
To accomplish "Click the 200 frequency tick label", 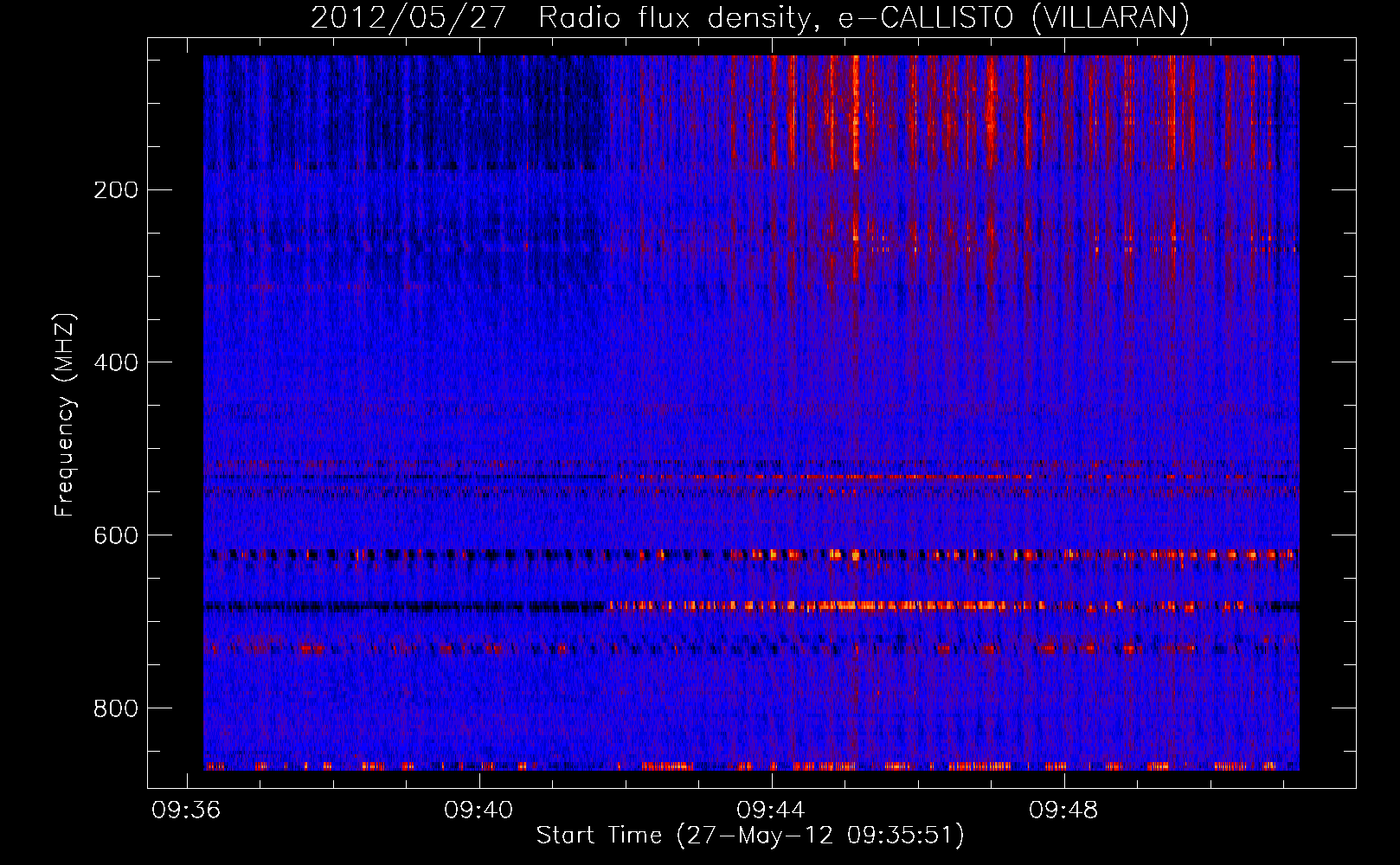I will point(116,189).
